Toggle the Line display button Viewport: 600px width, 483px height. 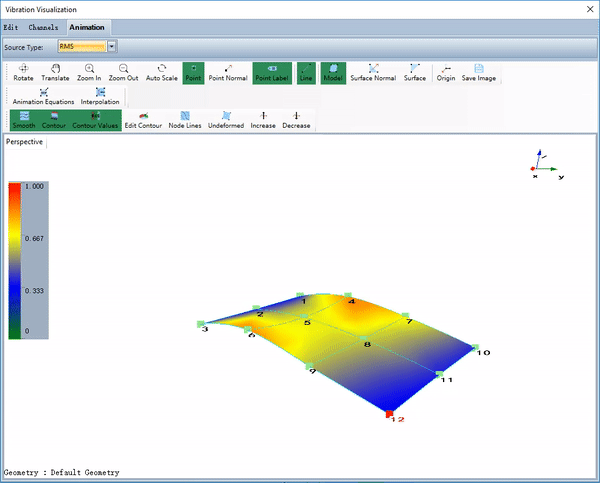click(x=306, y=73)
